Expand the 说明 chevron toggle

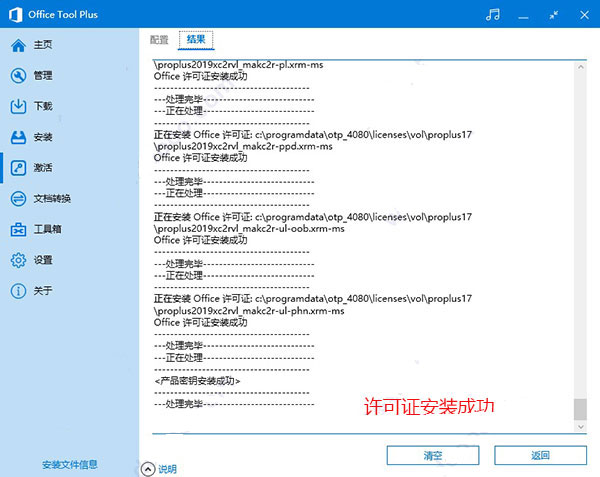(x=148, y=469)
